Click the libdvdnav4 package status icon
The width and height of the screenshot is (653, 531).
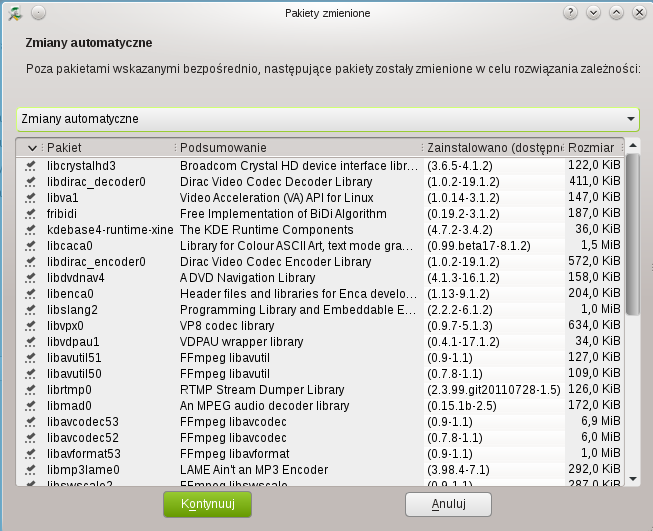tap(31, 278)
